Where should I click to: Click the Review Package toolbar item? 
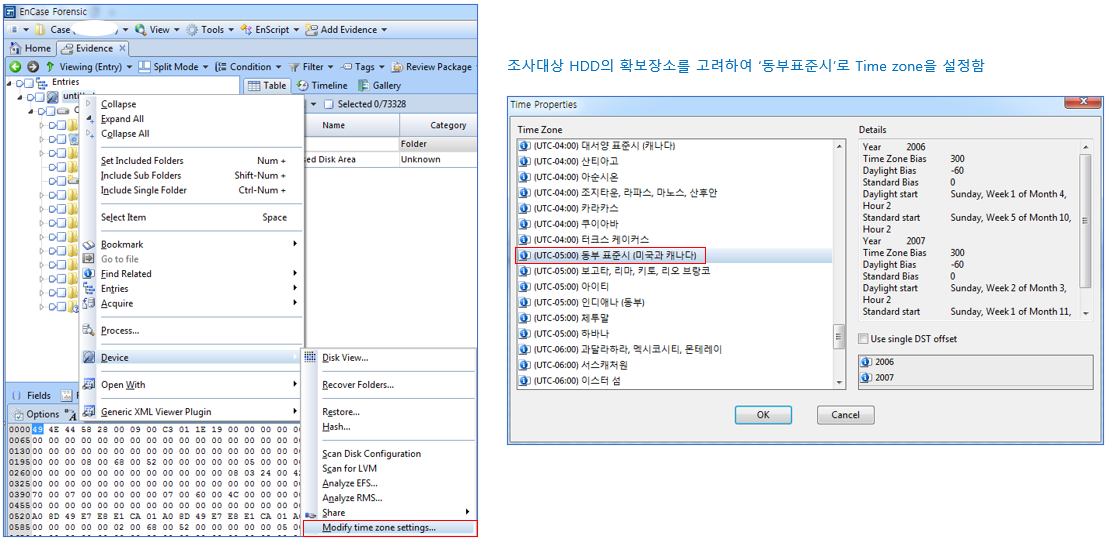click(x=431, y=66)
